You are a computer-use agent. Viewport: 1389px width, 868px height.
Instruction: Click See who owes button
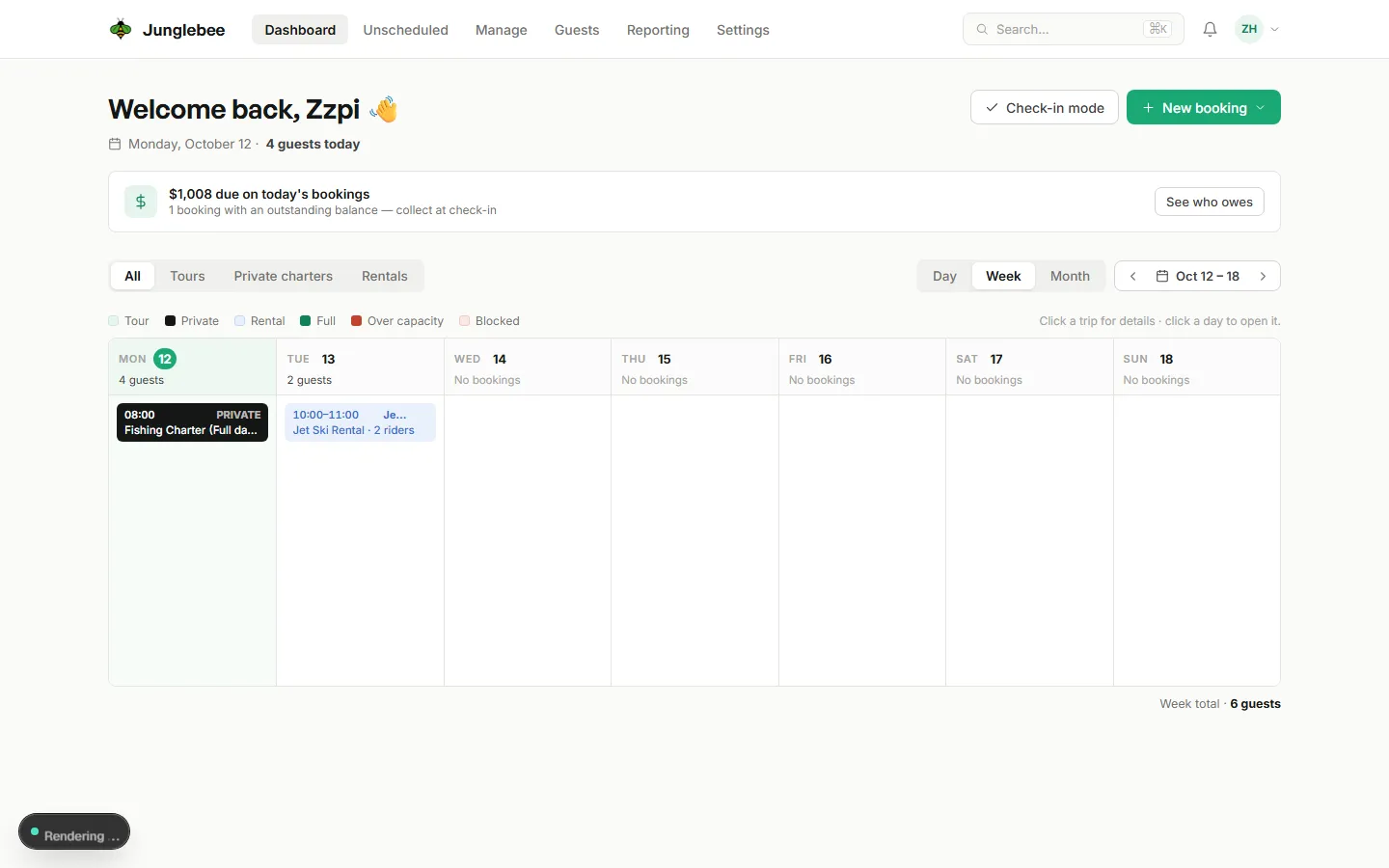[1210, 202]
